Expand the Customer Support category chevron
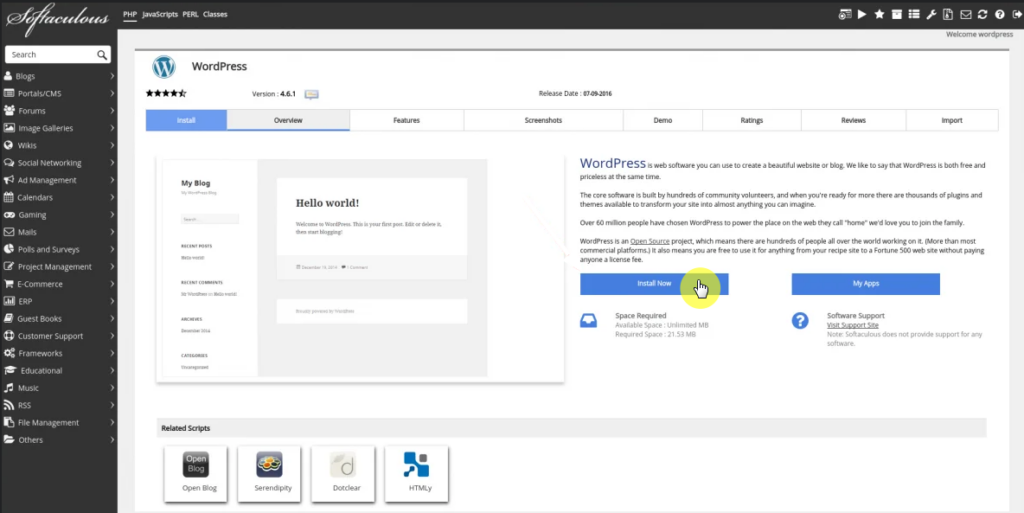1024x513 pixels. (x=112, y=335)
